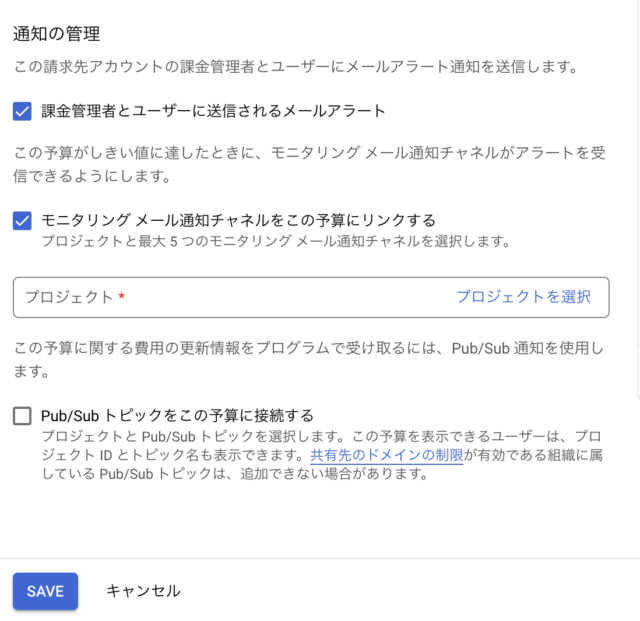Click the red required asterisk beside プロジェクト
640x621 pixels.
click(122, 297)
